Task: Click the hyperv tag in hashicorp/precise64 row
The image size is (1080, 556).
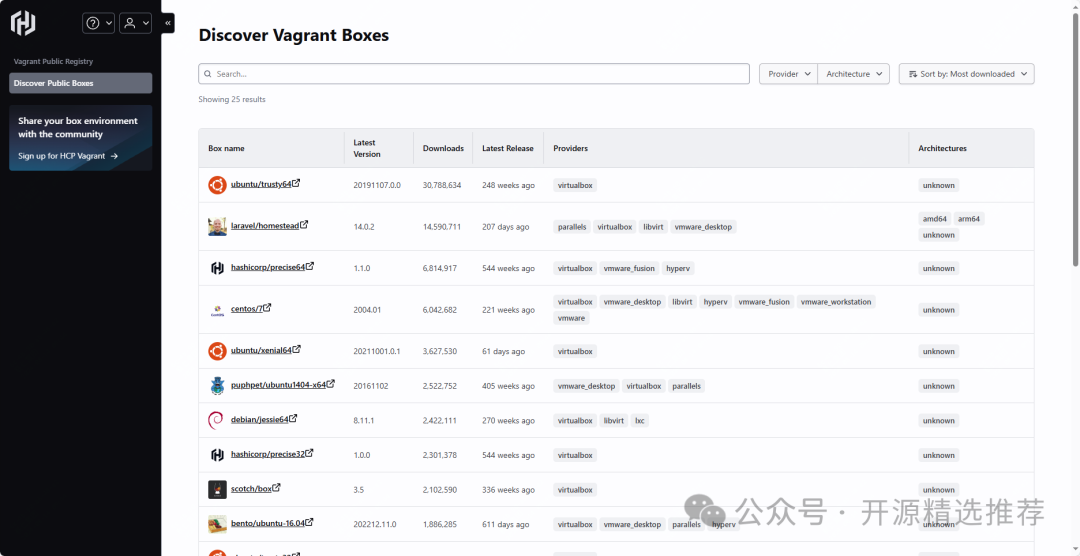Action: (678, 268)
